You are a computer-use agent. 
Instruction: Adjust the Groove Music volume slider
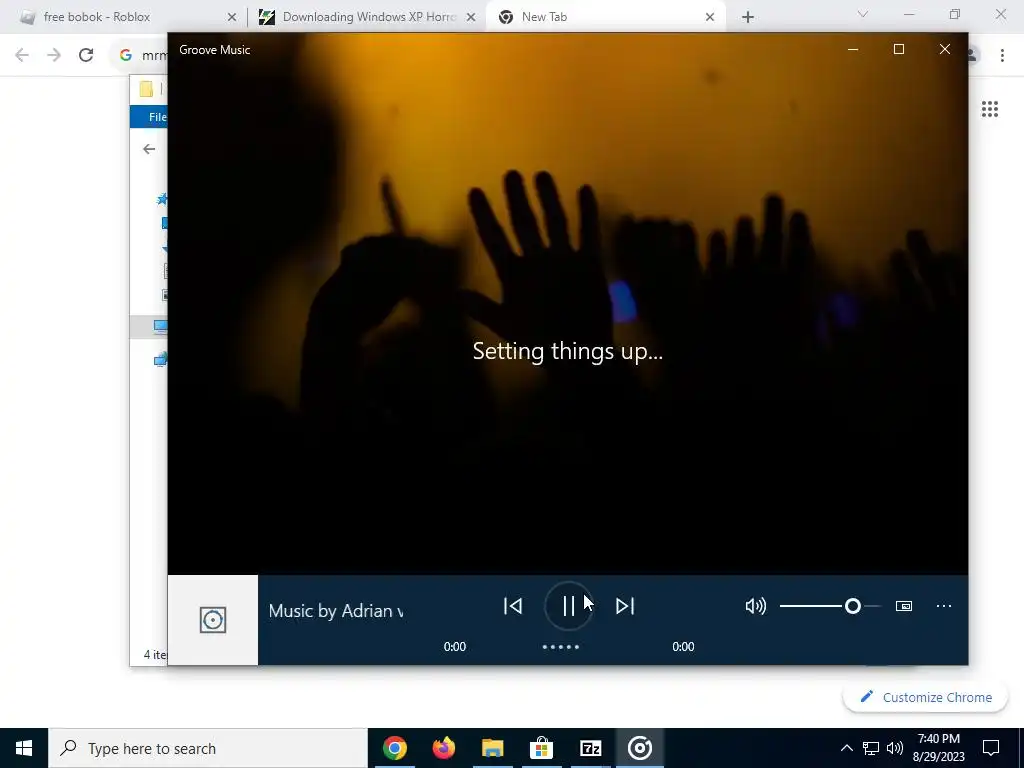830,606
